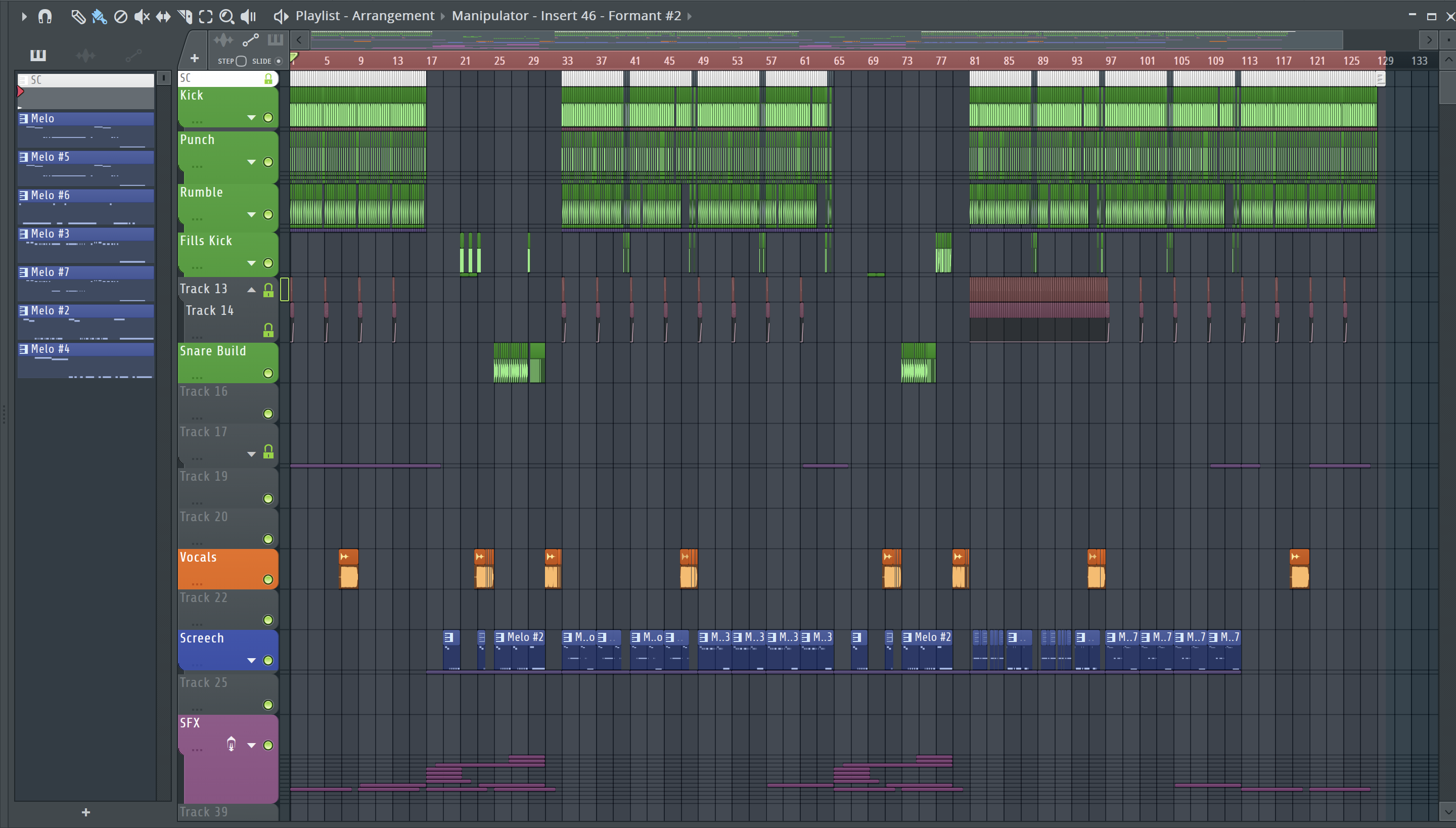Select the Zoom magnifier tool
1456x828 pixels.
click(226, 17)
